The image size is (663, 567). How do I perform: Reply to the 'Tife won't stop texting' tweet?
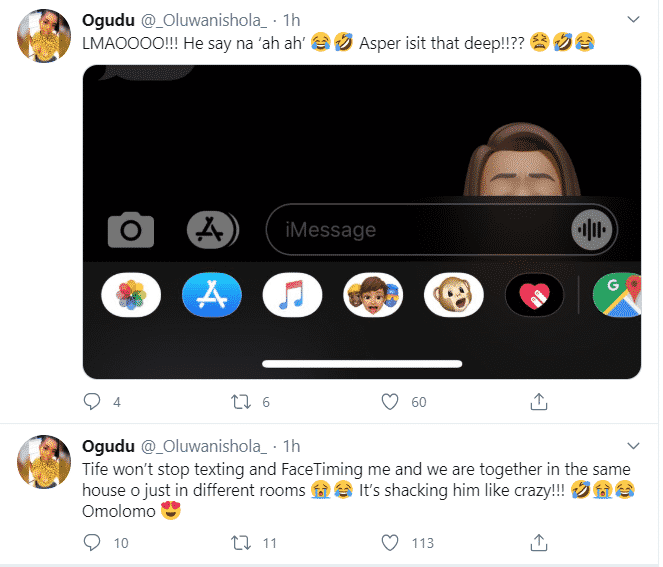(x=92, y=543)
